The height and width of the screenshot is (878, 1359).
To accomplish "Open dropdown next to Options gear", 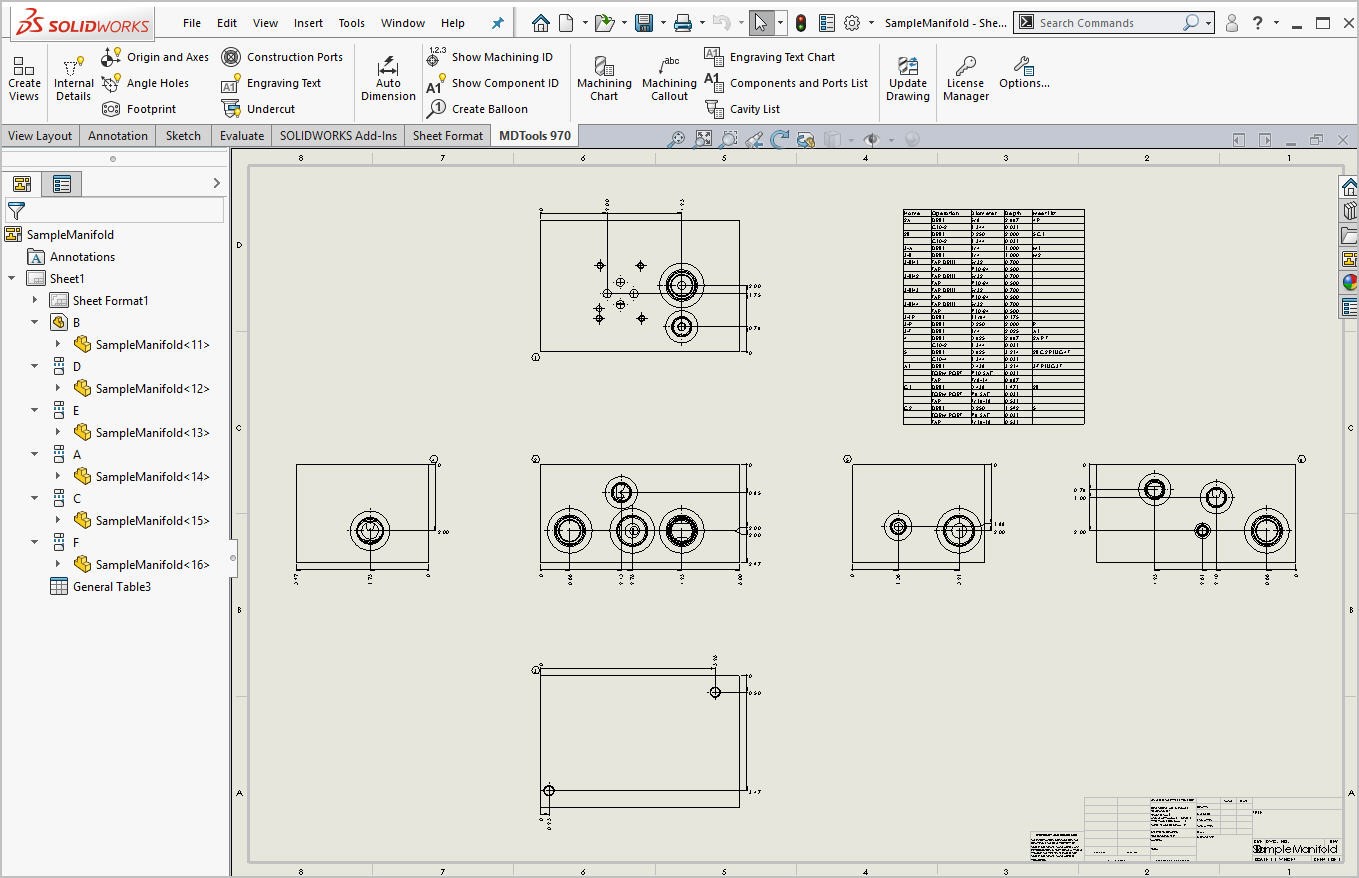I will (871, 23).
